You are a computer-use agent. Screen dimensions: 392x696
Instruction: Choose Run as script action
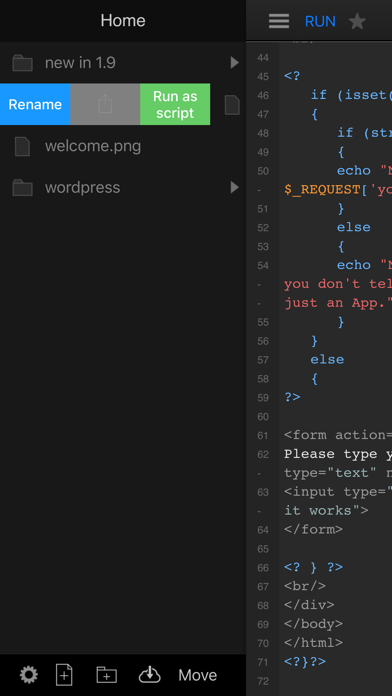click(x=175, y=104)
